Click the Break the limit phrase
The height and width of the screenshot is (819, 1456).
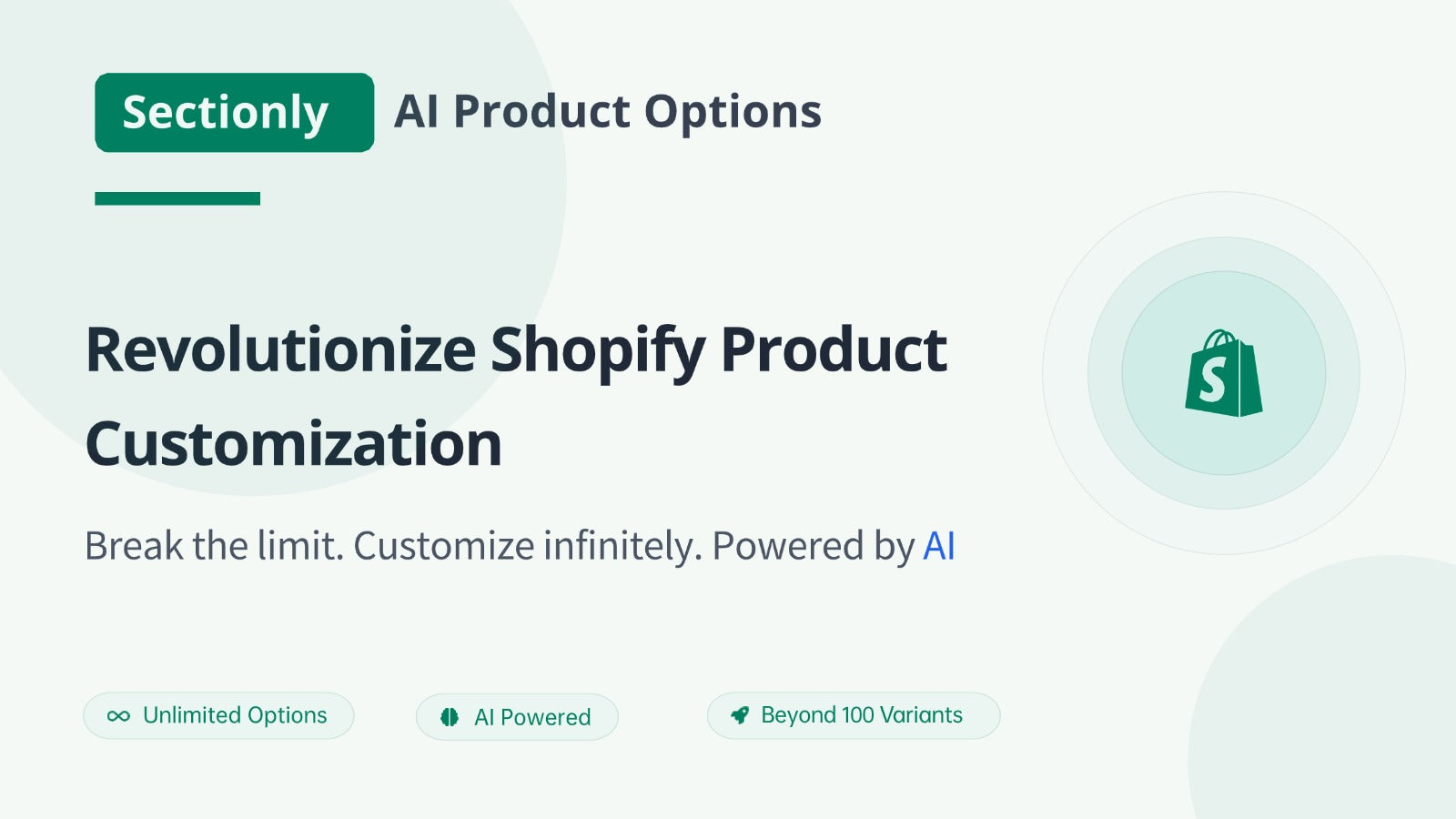214,546
